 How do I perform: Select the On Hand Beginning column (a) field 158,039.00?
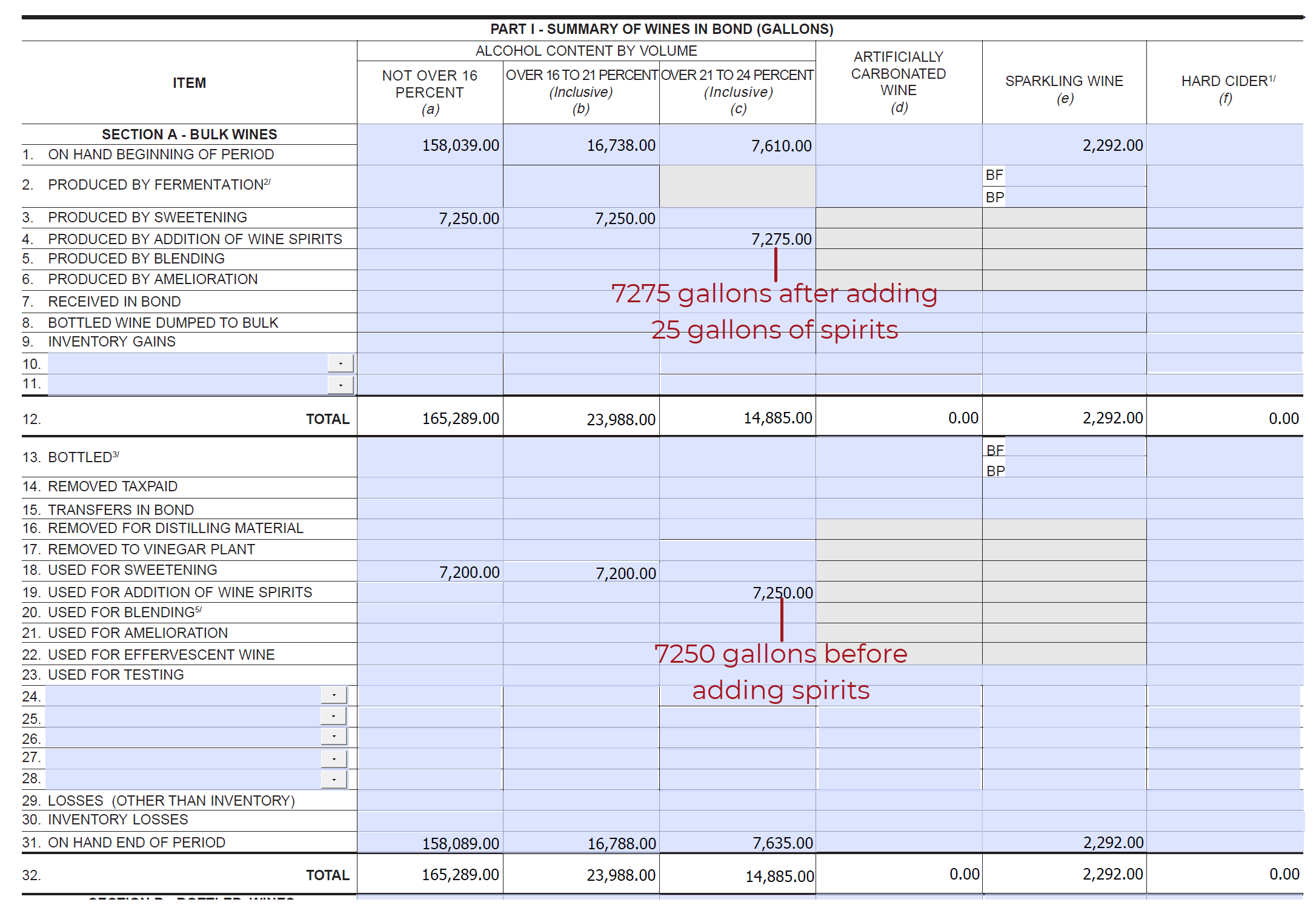(430, 145)
